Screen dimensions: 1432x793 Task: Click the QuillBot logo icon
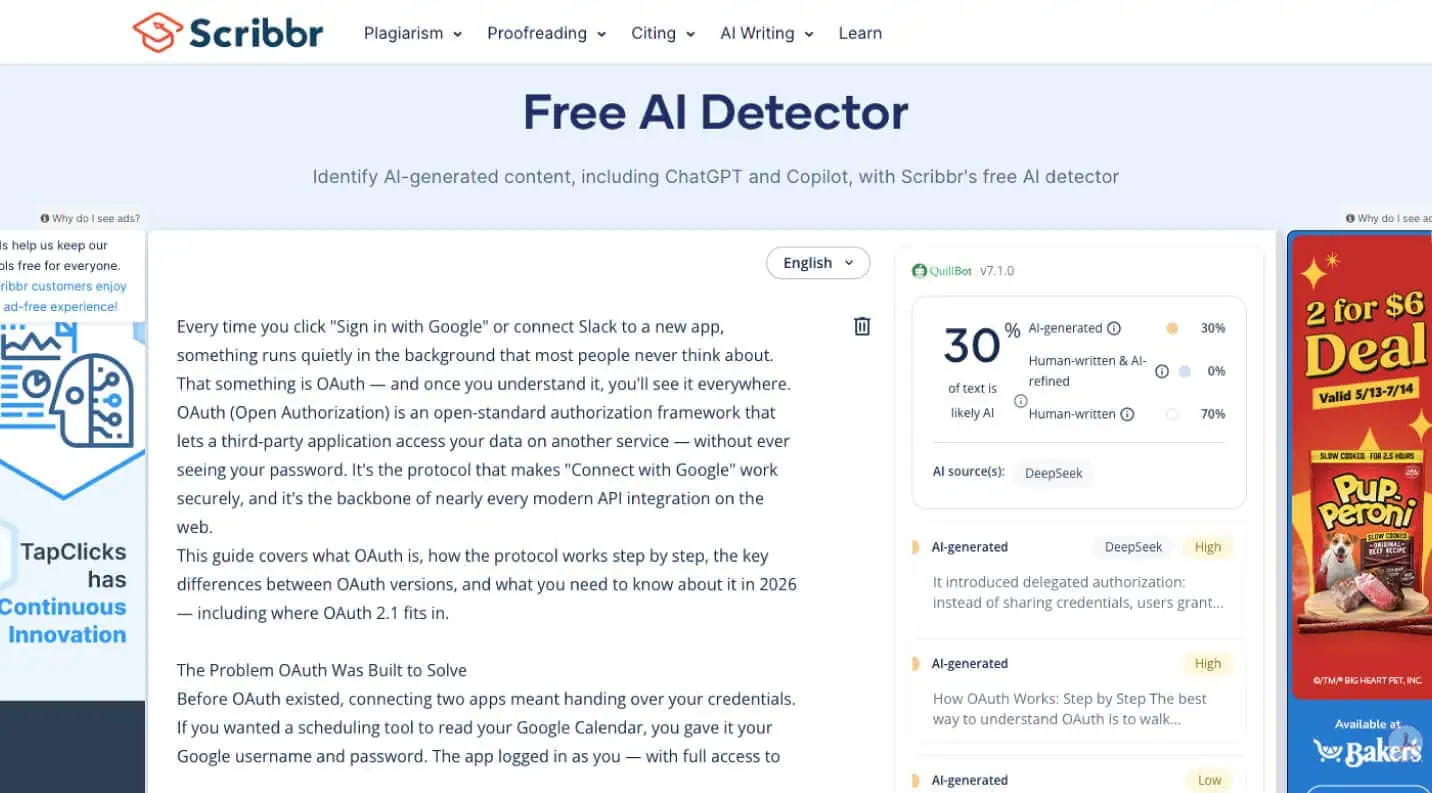coord(919,271)
